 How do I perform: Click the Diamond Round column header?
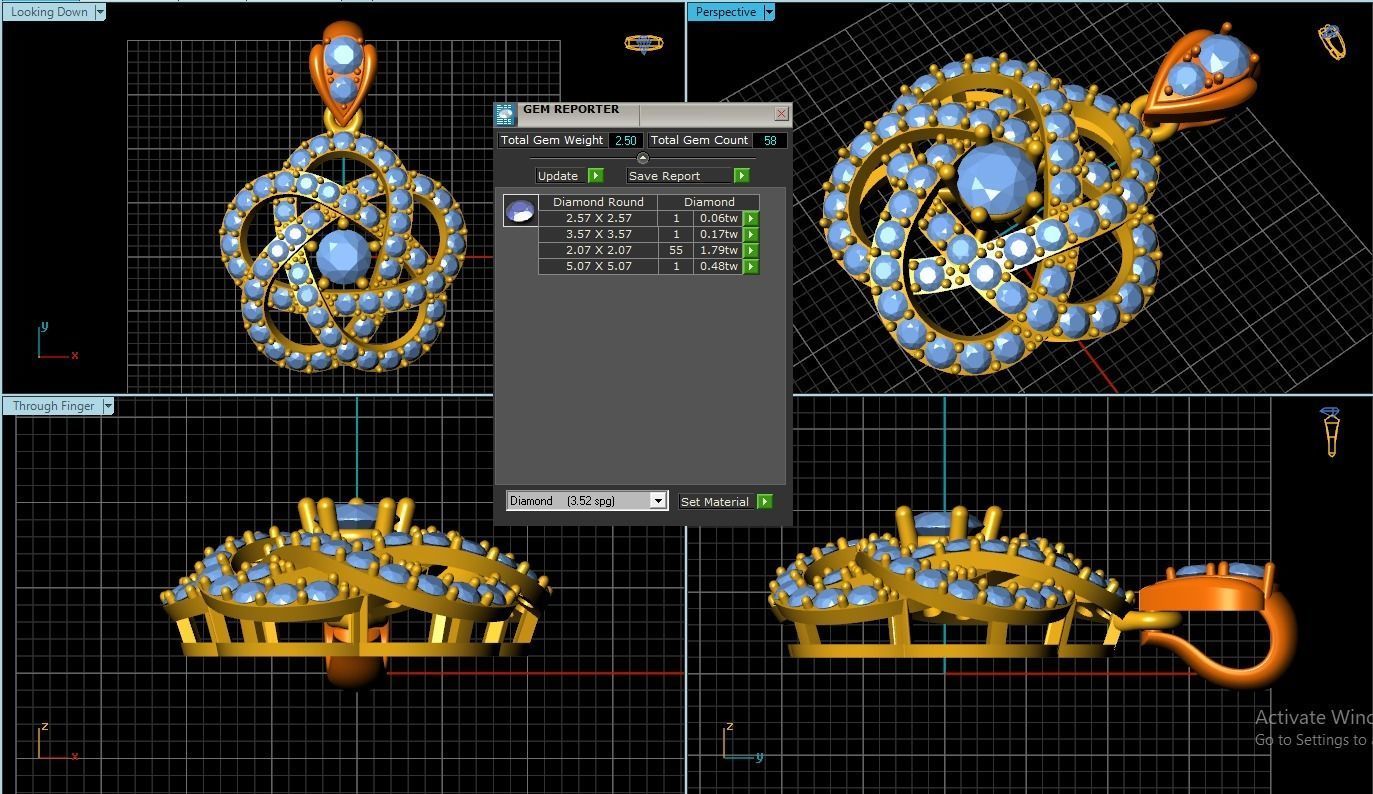pos(598,202)
